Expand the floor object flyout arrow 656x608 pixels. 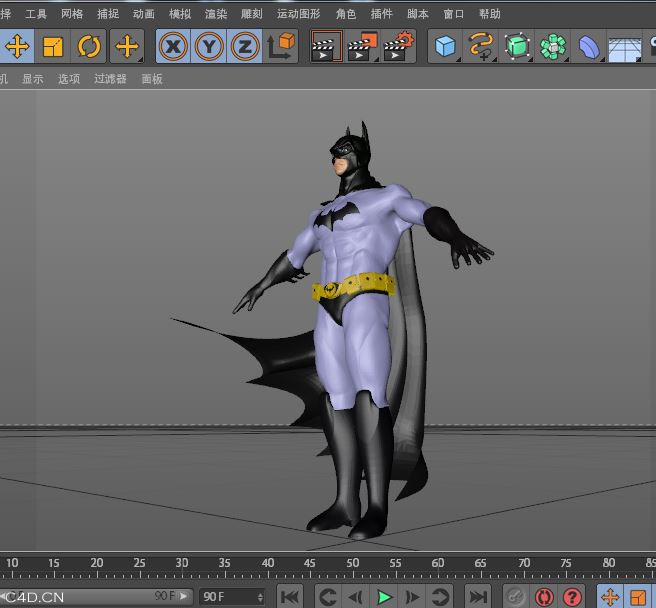click(639, 60)
